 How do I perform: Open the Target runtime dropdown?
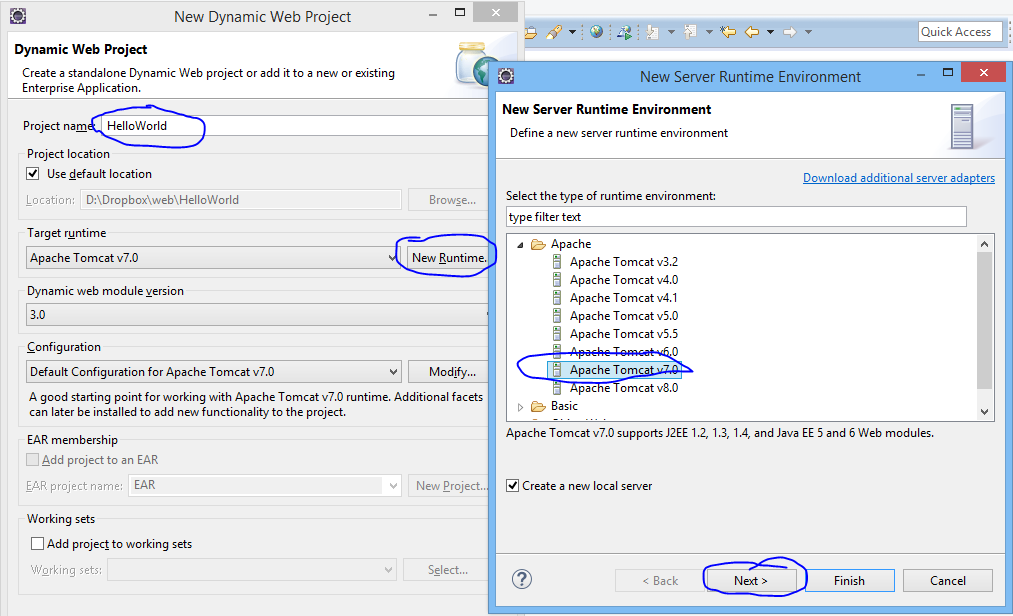click(x=214, y=258)
